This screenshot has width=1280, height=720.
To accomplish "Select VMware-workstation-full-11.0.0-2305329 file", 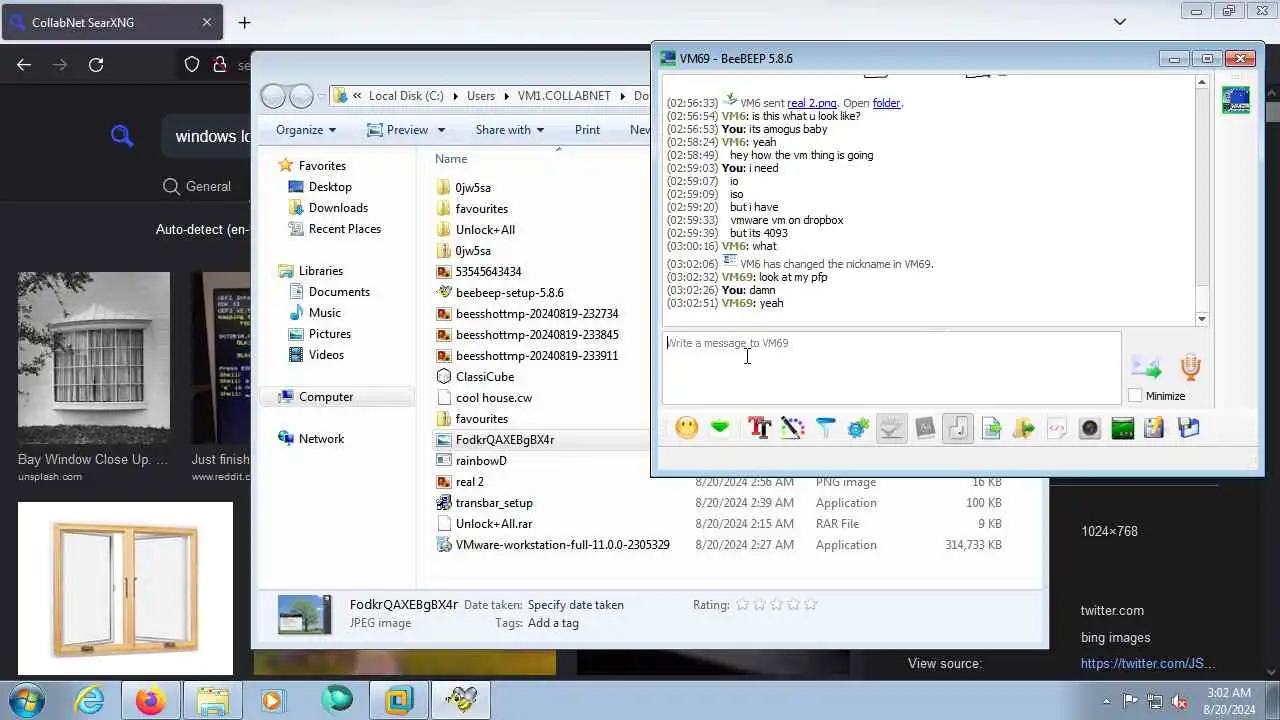I will pos(563,545).
